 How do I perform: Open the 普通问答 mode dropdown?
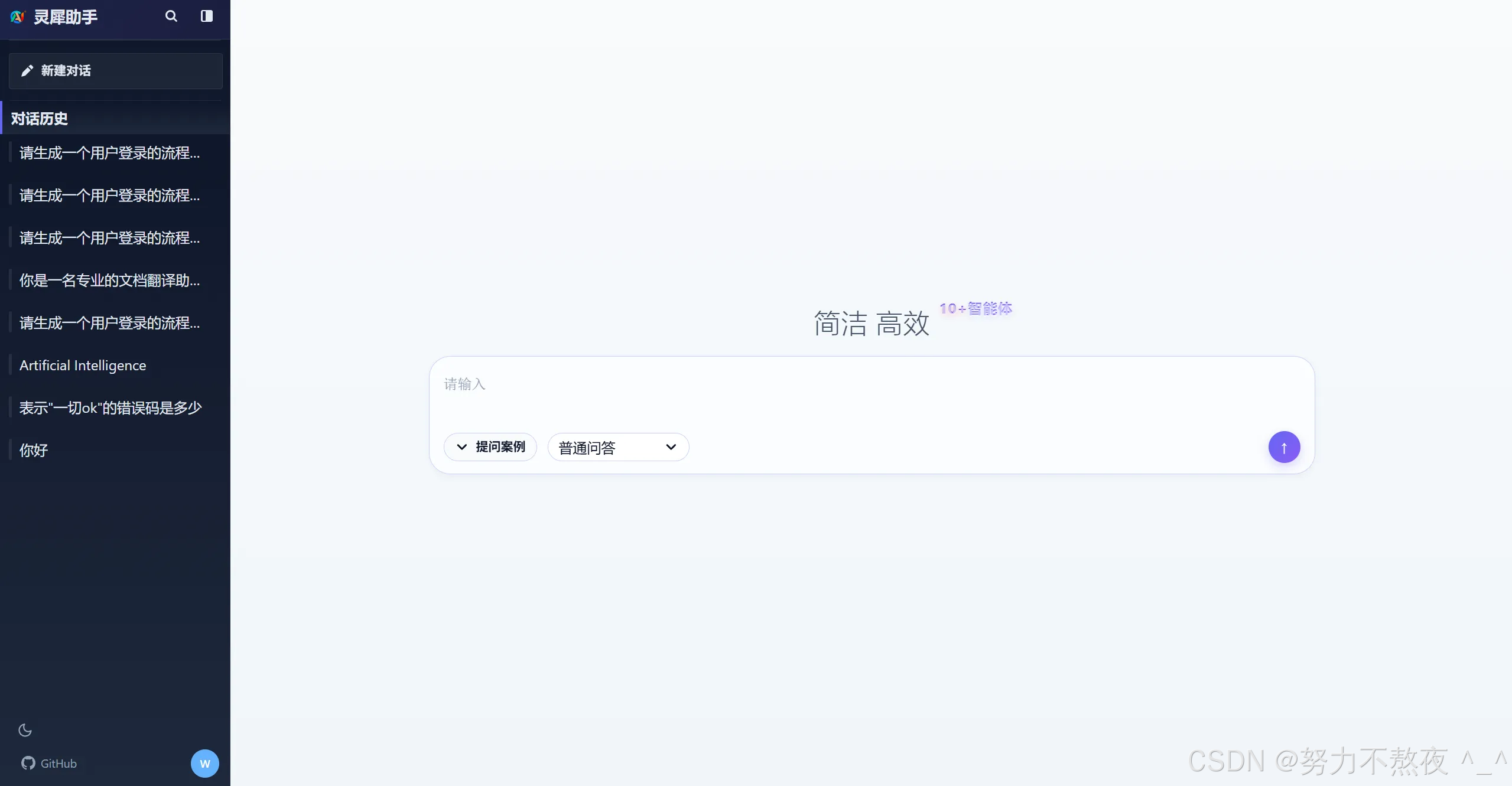coord(671,447)
